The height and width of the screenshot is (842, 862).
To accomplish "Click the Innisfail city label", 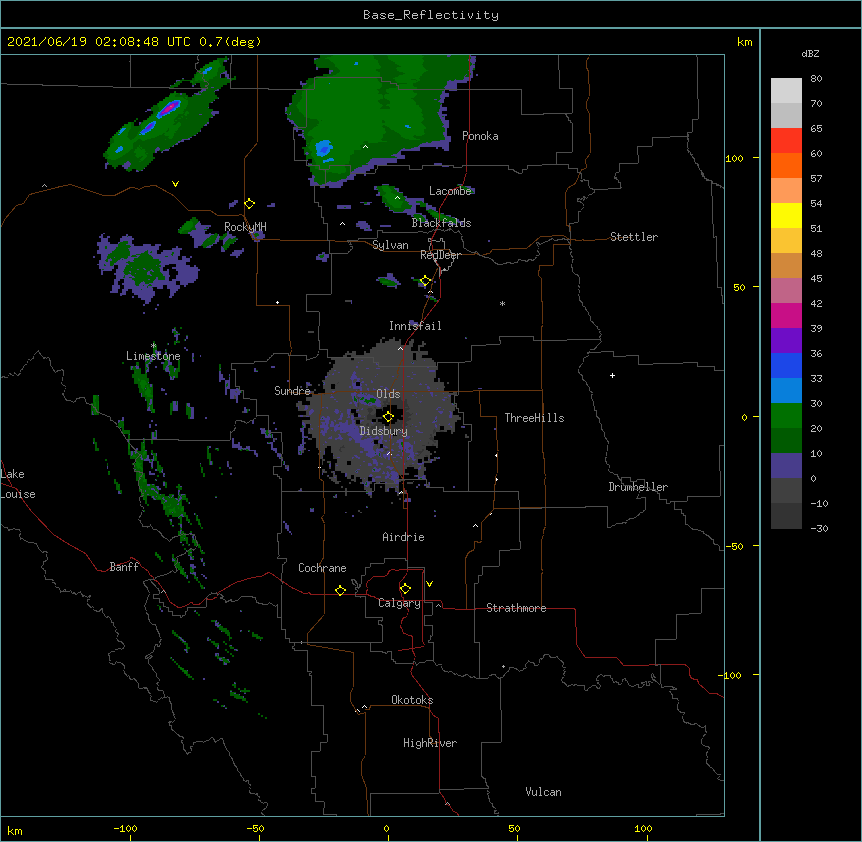I will (x=415, y=326).
